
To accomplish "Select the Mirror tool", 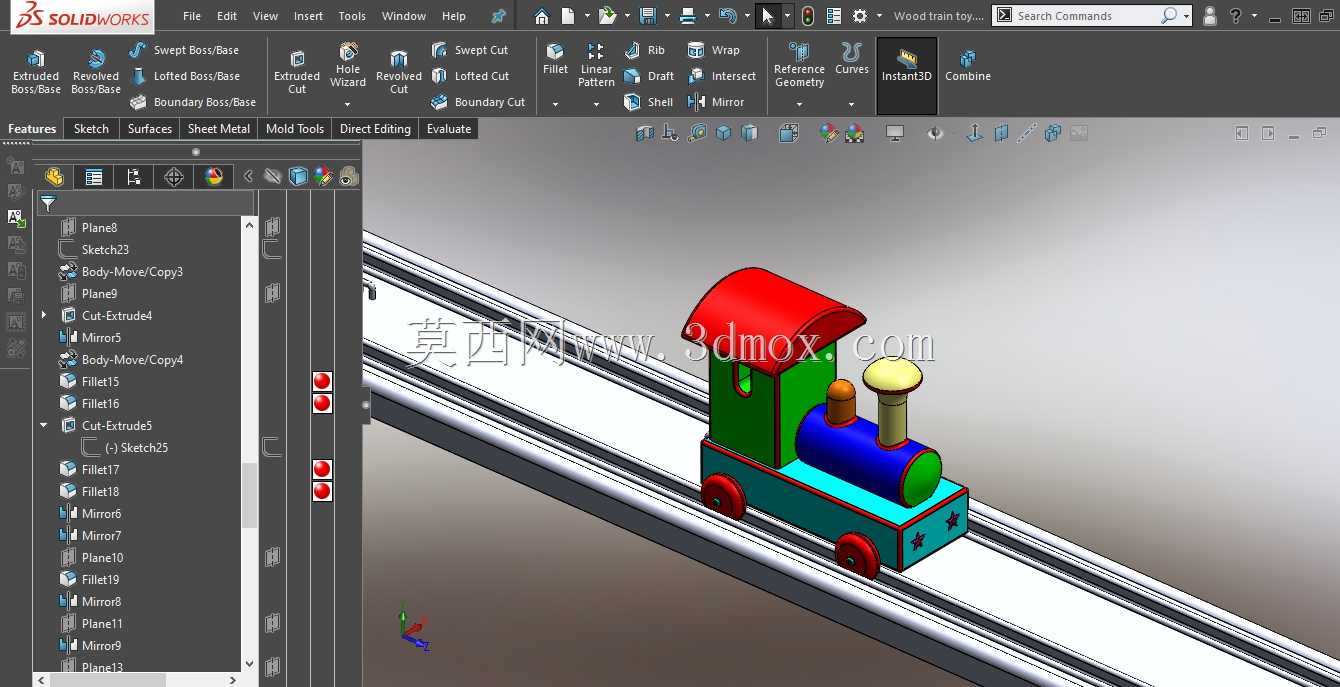I will pyautogui.click(x=716, y=102).
